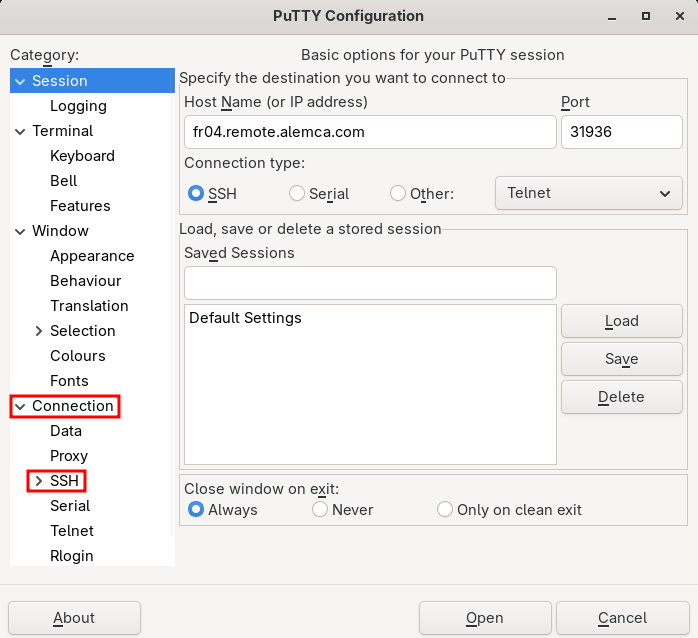Click the Delete session button
This screenshot has height=638, width=698.
[x=621, y=397]
